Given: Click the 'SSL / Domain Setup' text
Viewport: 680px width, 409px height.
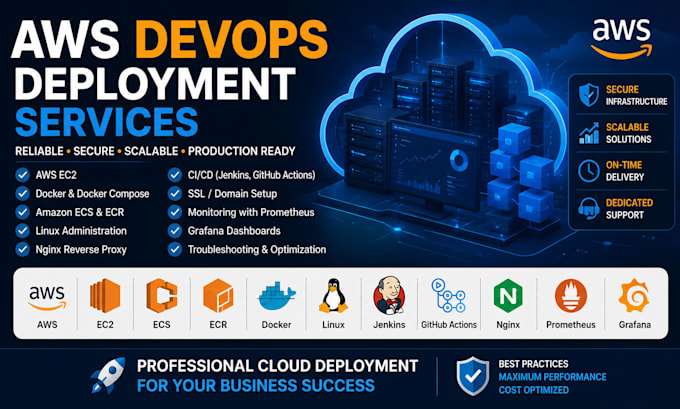Looking at the screenshot, I should 232,194.
